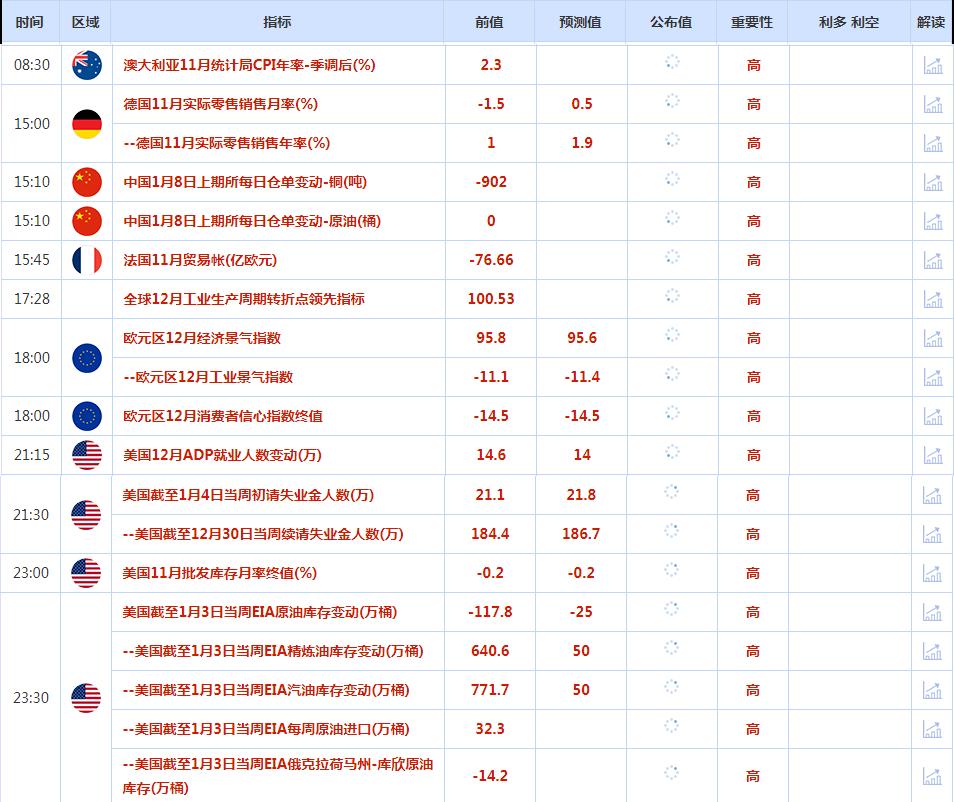Click the 时间 column header
The height and width of the screenshot is (802, 954).
click(x=30, y=22)
